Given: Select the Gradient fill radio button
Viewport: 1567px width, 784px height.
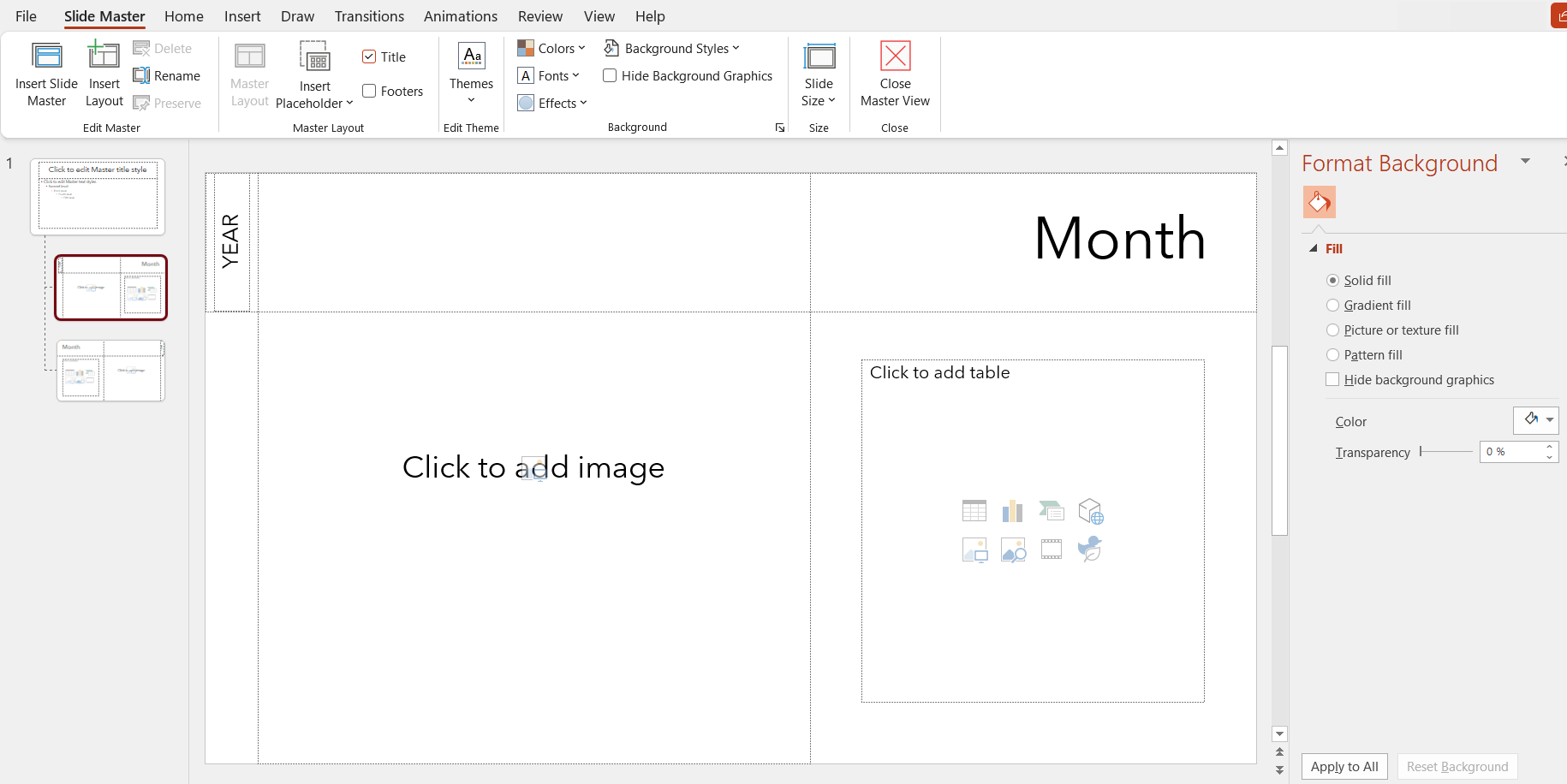Looking at the screenshot, I should coord(1332,305).
